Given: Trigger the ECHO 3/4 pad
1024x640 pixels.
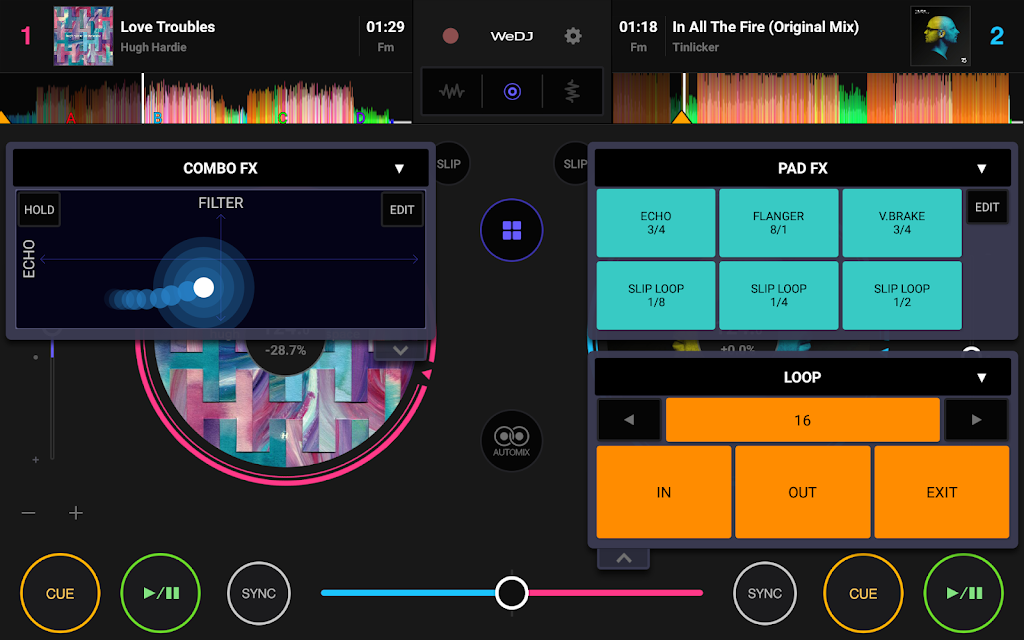Looking at the screenshot, I should [x=656, y=223].
